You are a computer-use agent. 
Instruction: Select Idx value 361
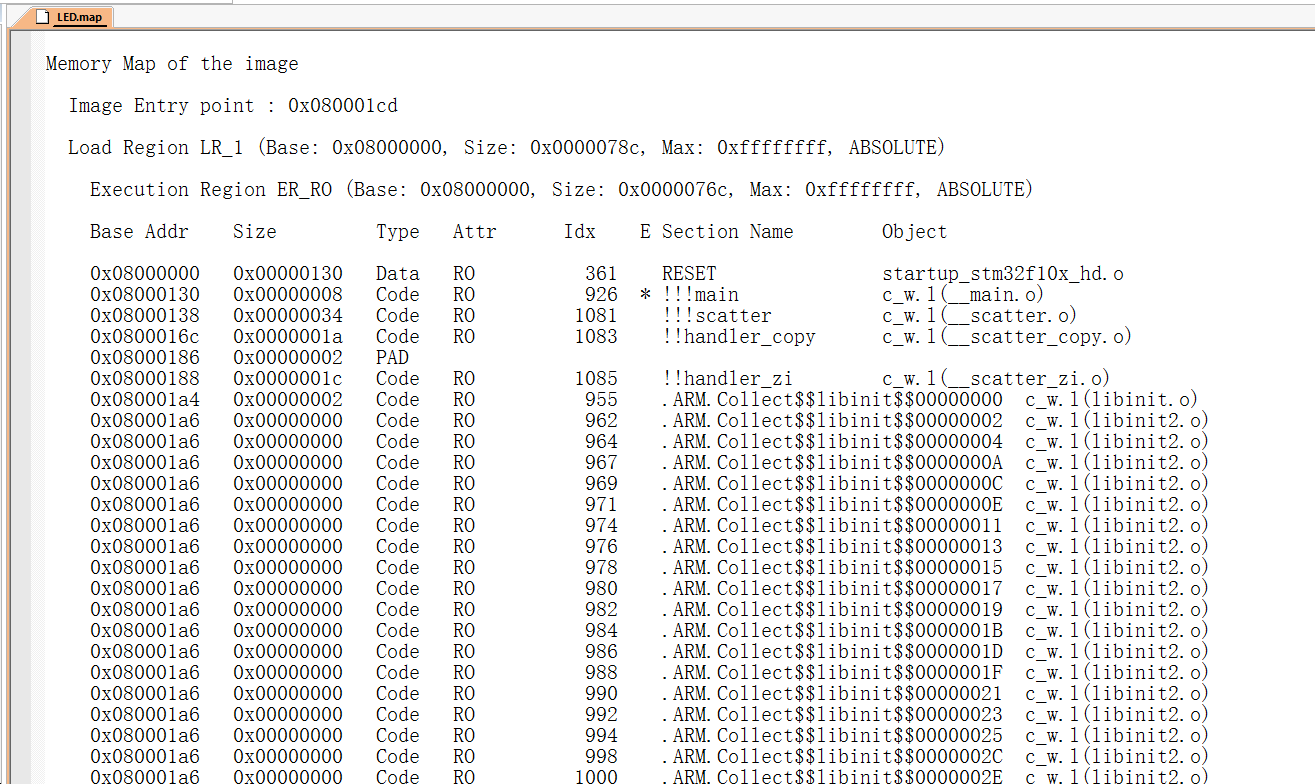coord(602,274)
